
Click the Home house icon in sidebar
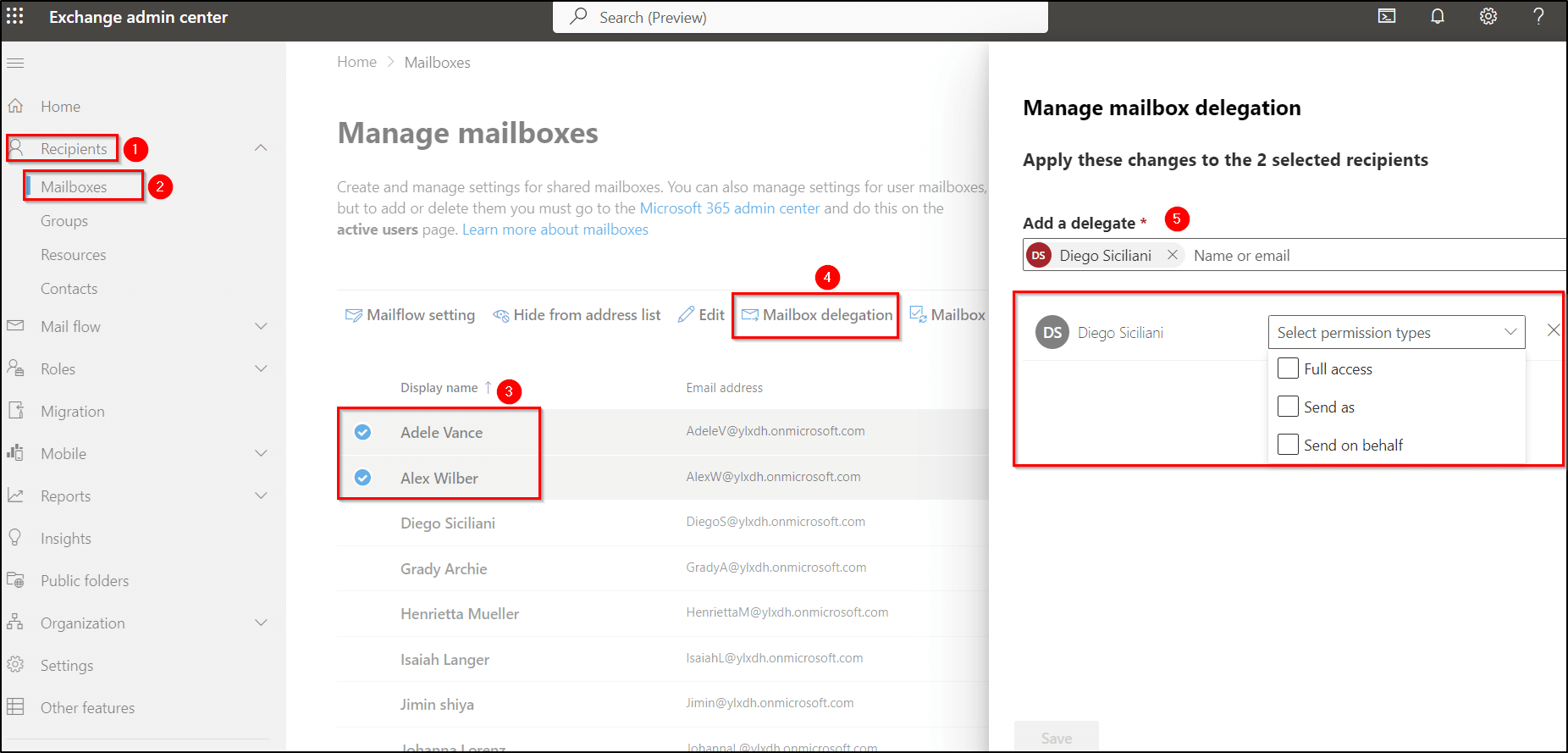click(x=15, y=106)
